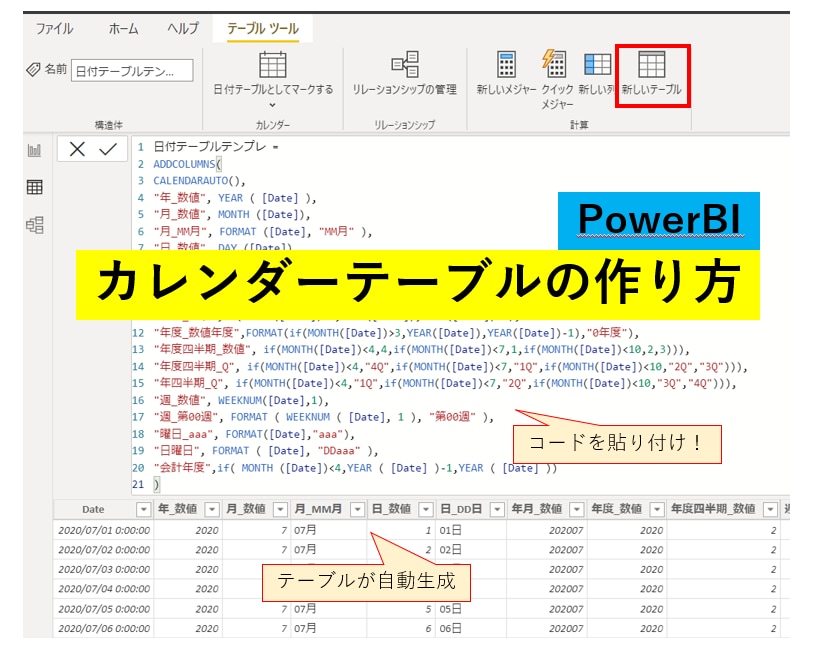
Task: Select the テーブル ツール ribbon tab
Action: (263, 29)
